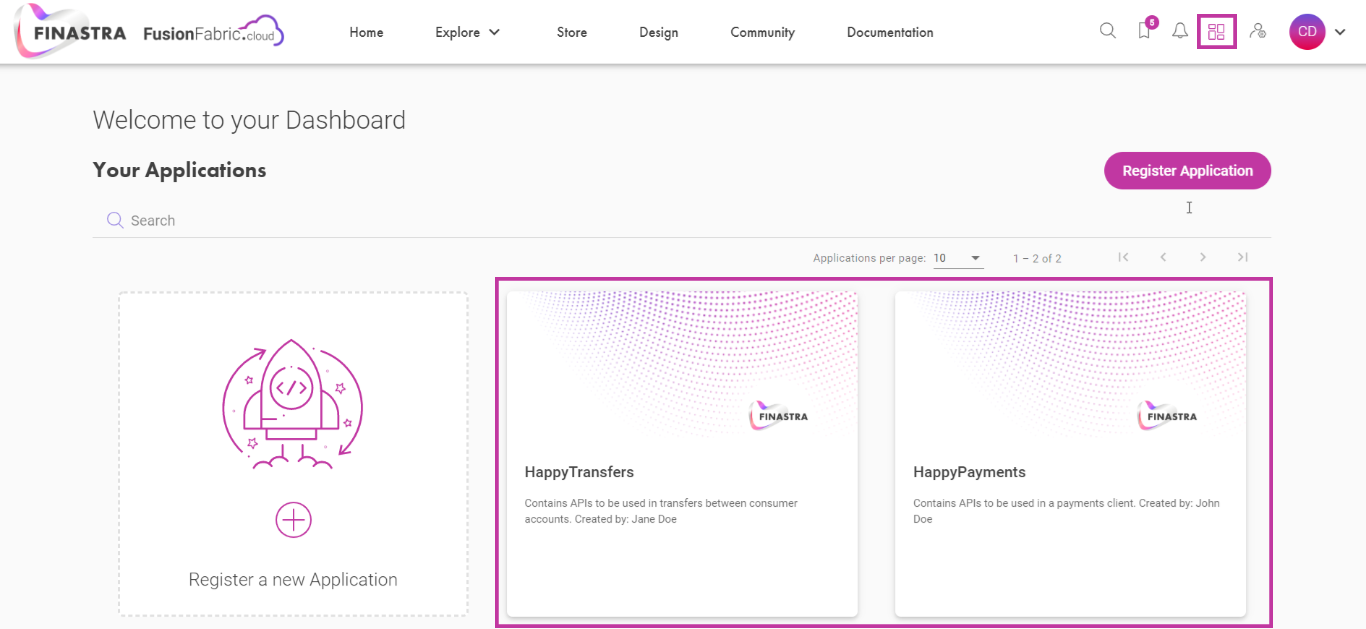The image size is (1366, 629).
Task: Click the magnifier icon in the search field
Action: pyautogui.click(x=115, y=220)
